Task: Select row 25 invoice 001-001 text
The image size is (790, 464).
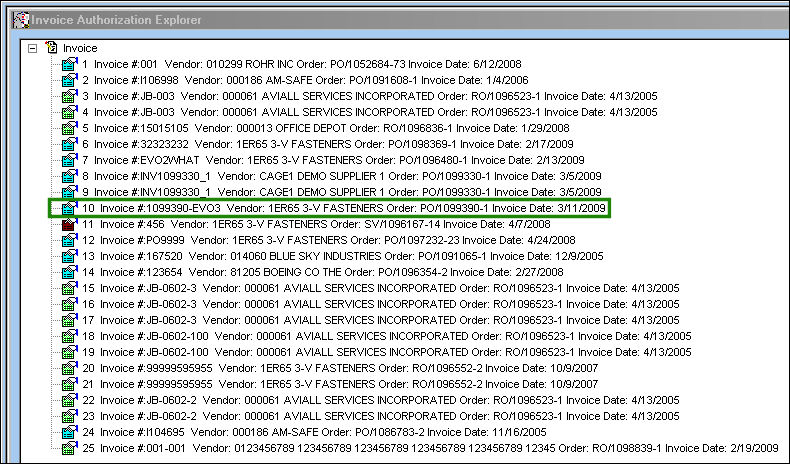Action: (x=430, y=448)
